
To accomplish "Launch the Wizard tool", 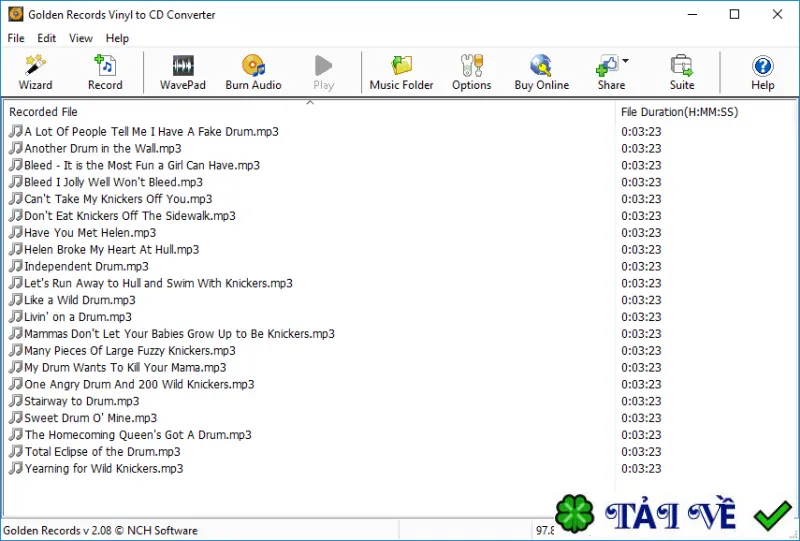I will (x=35, y=72).
